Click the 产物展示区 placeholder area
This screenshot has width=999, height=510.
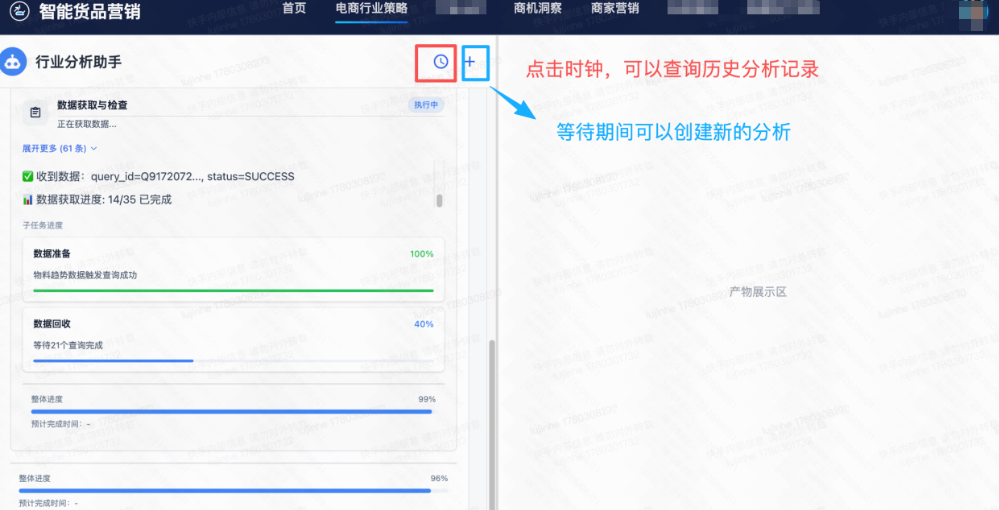click(x=758, y=292)
